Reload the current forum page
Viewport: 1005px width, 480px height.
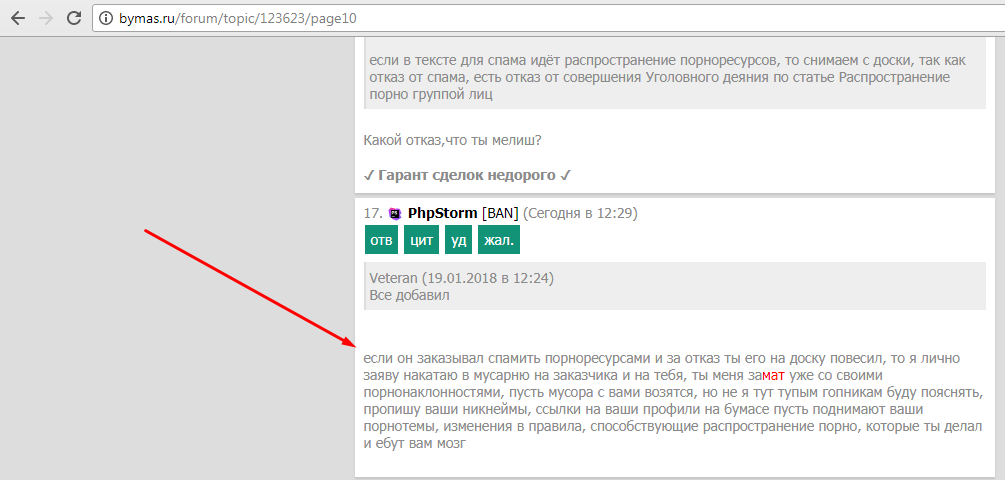click(73, 18)
